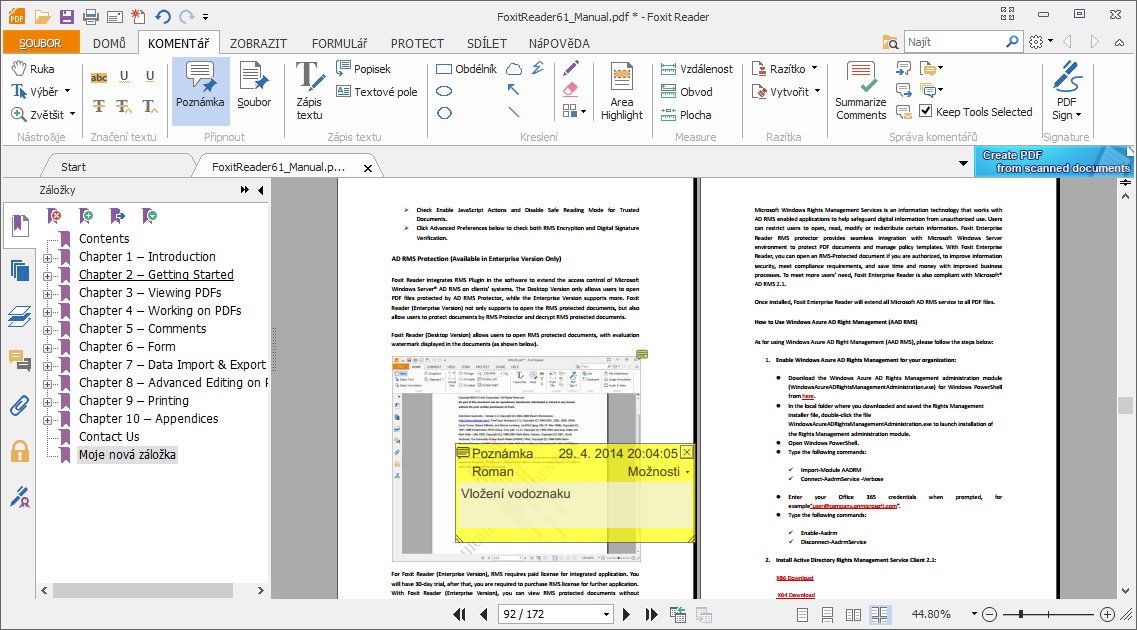Viewport: 1137px width, 630px height.
Task: Close the FoxitReader61_Manual document tab
Action: 368,168
